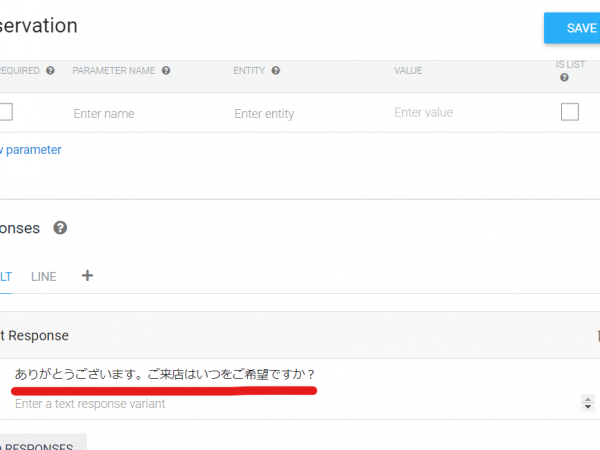Click the ADD RESPONSES button
The height and width of the screenshot is (450, 600).
43,442
